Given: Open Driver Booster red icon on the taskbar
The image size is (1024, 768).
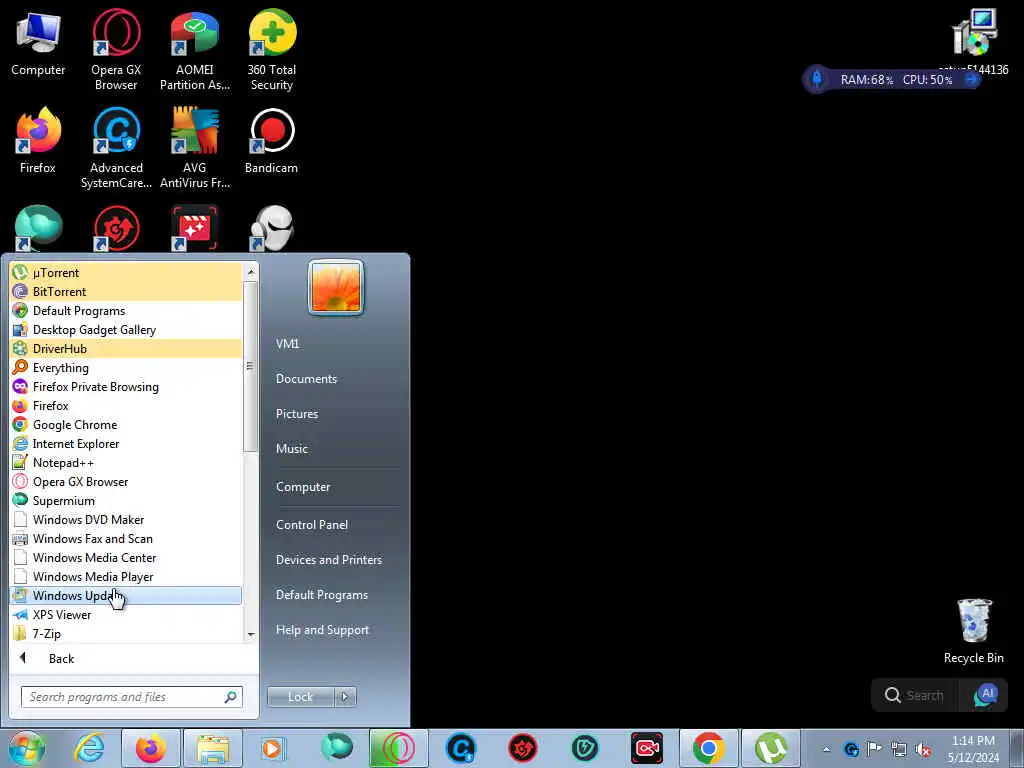Looking at the screenshot, I should click(522, 748).
